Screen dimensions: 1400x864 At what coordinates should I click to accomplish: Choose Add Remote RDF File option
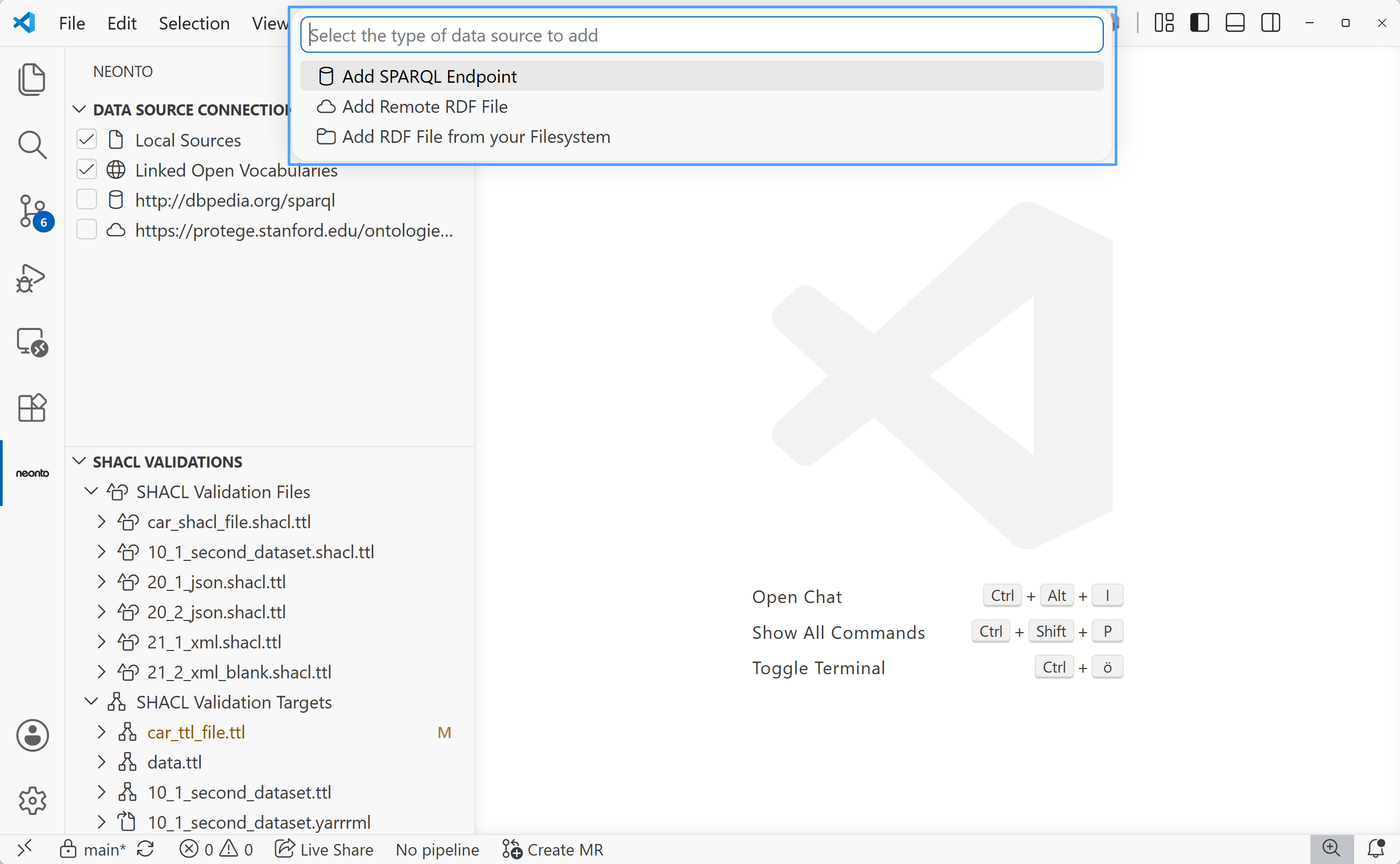702,106
